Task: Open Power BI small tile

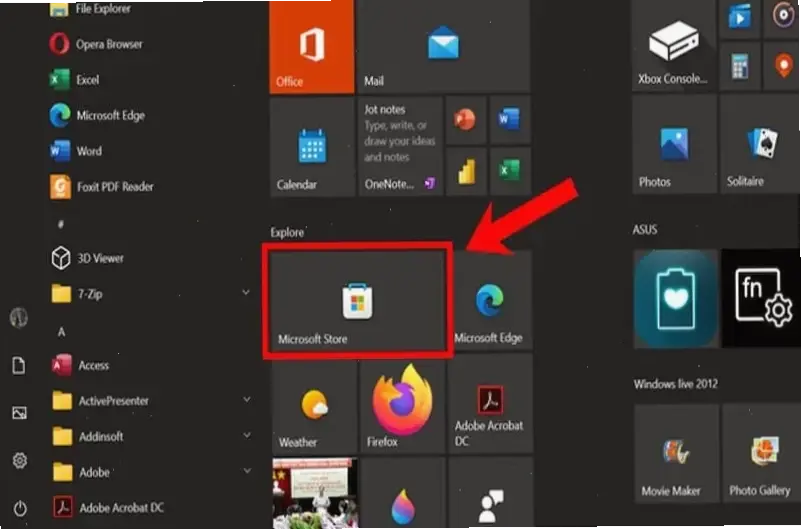Action: [466, 171]
